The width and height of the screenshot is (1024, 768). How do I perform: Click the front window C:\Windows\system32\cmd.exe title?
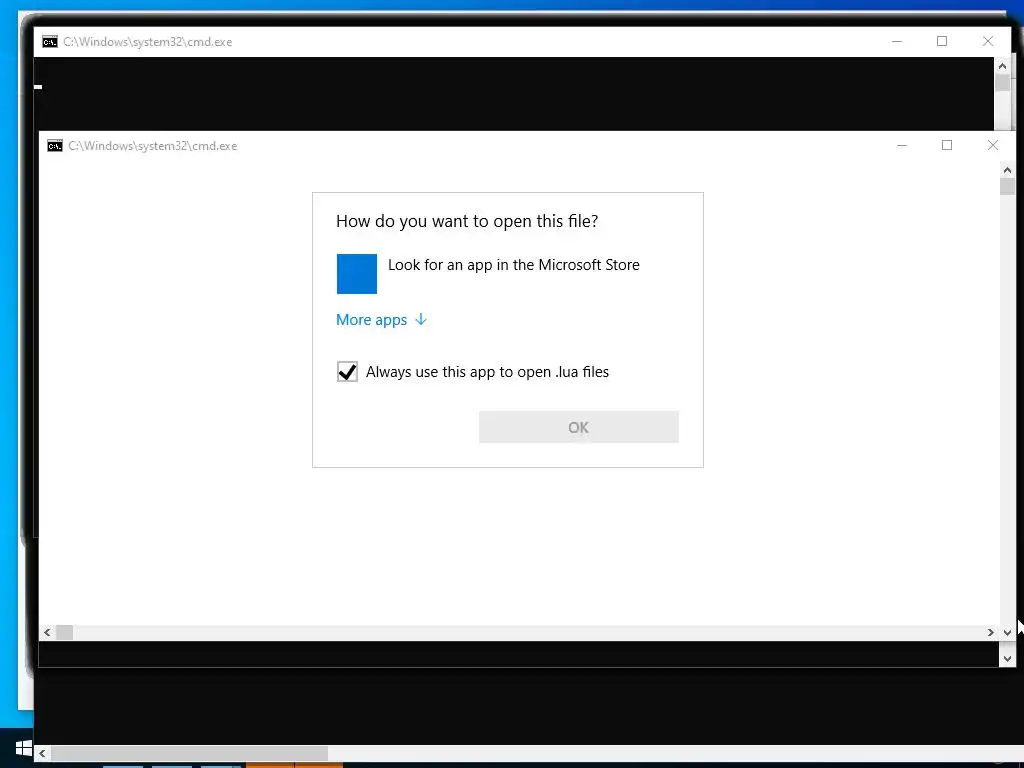(152, 146)
